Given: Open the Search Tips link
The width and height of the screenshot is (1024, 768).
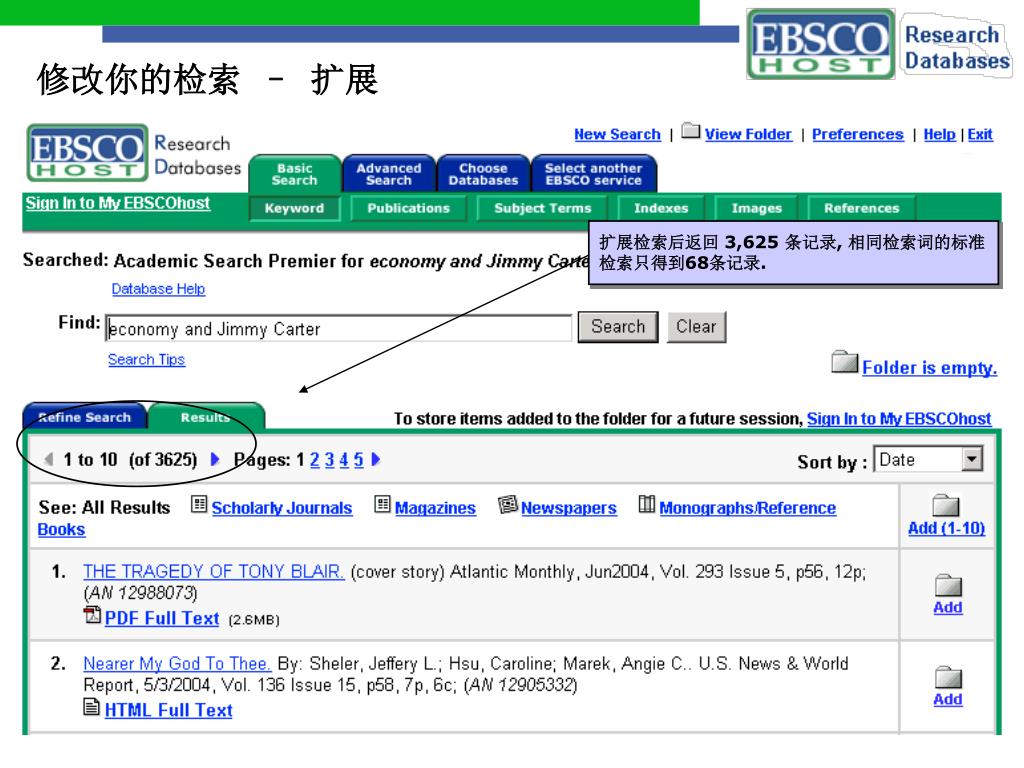Looking at the screenshot, I should (146, 359).
